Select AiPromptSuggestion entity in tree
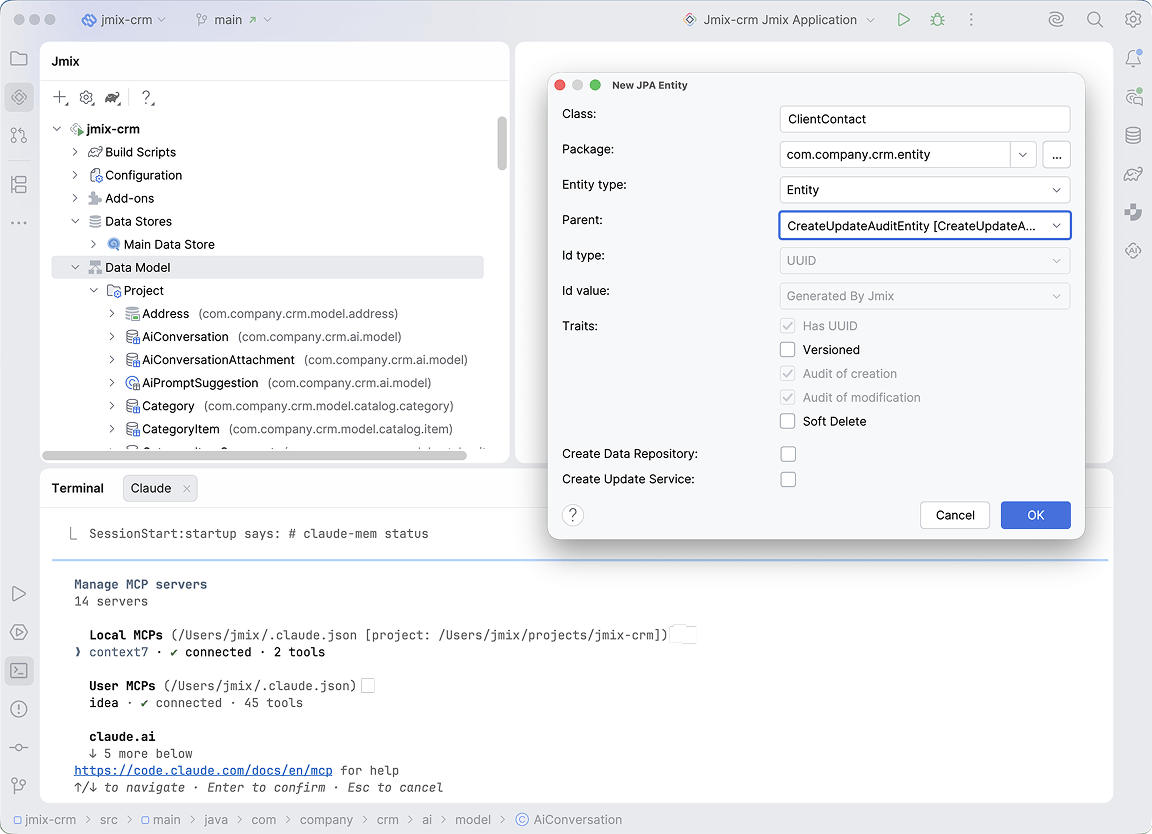Screen dimensions: 1152x834 (x=200, y=383)
